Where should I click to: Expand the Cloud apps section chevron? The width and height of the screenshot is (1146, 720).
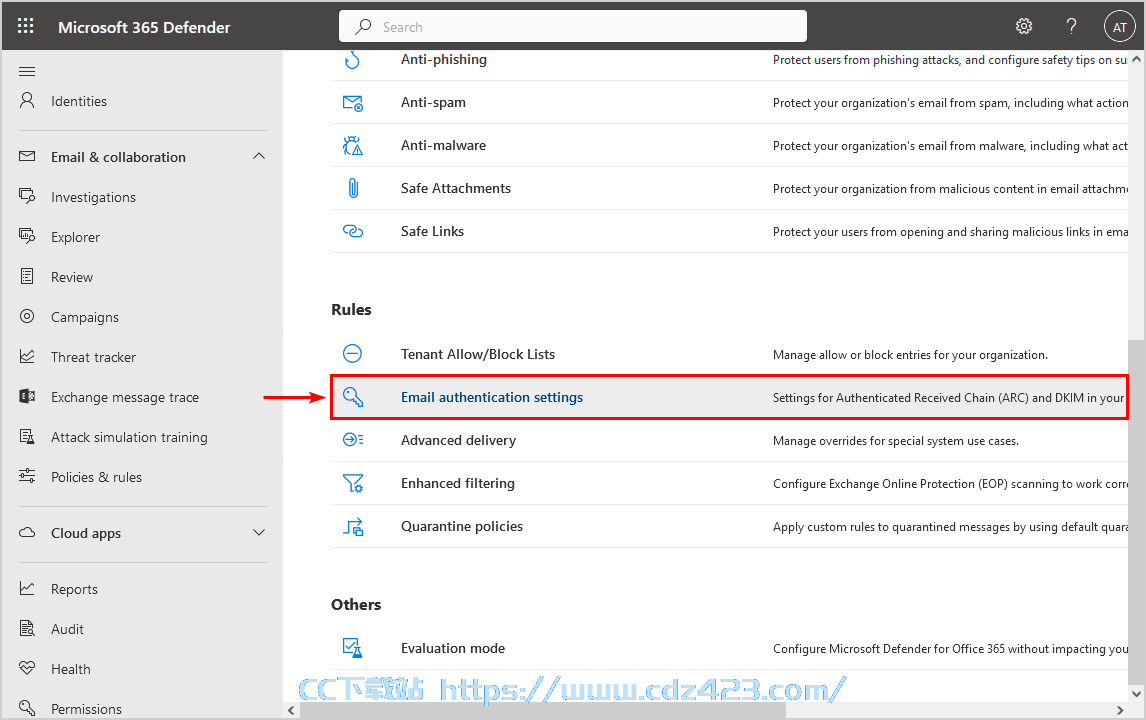(x=259, y=532)
